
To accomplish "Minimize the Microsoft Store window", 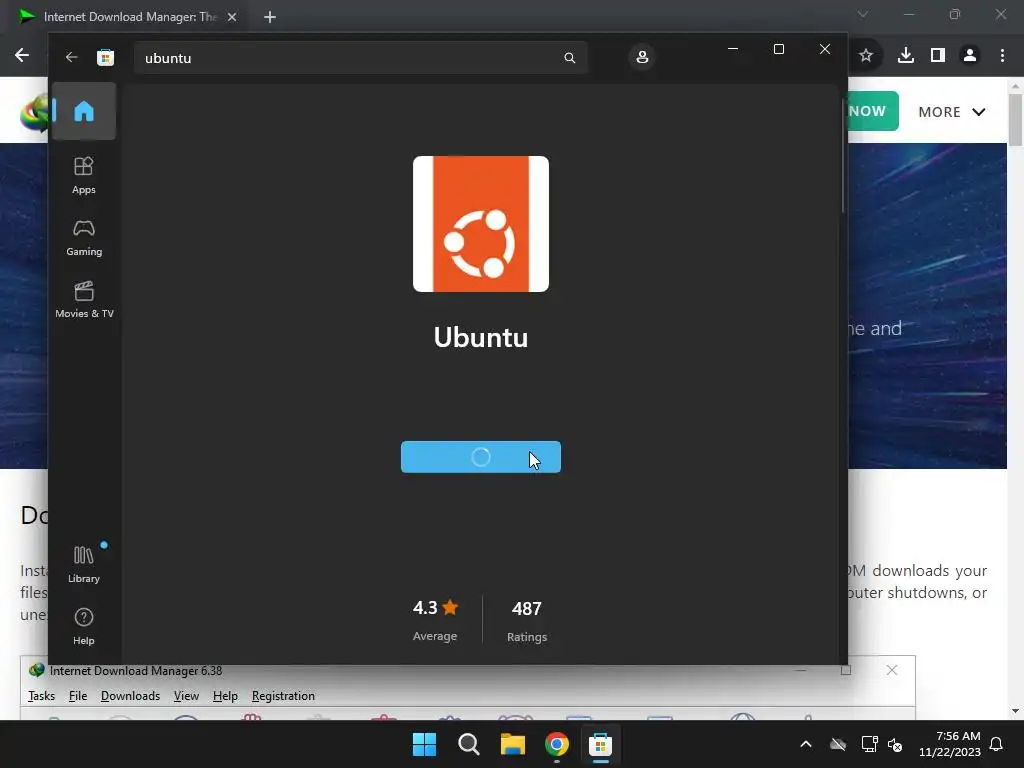I will [733, 49].
